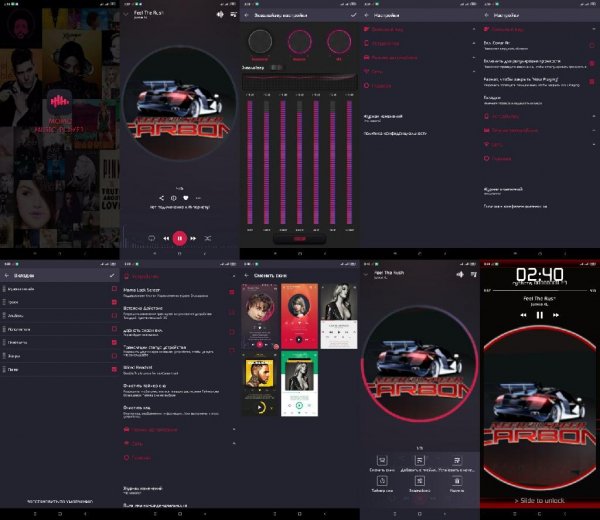600x520 pixels.
Task: Go back from the Сменить скин screen
Action: point(246,275)
